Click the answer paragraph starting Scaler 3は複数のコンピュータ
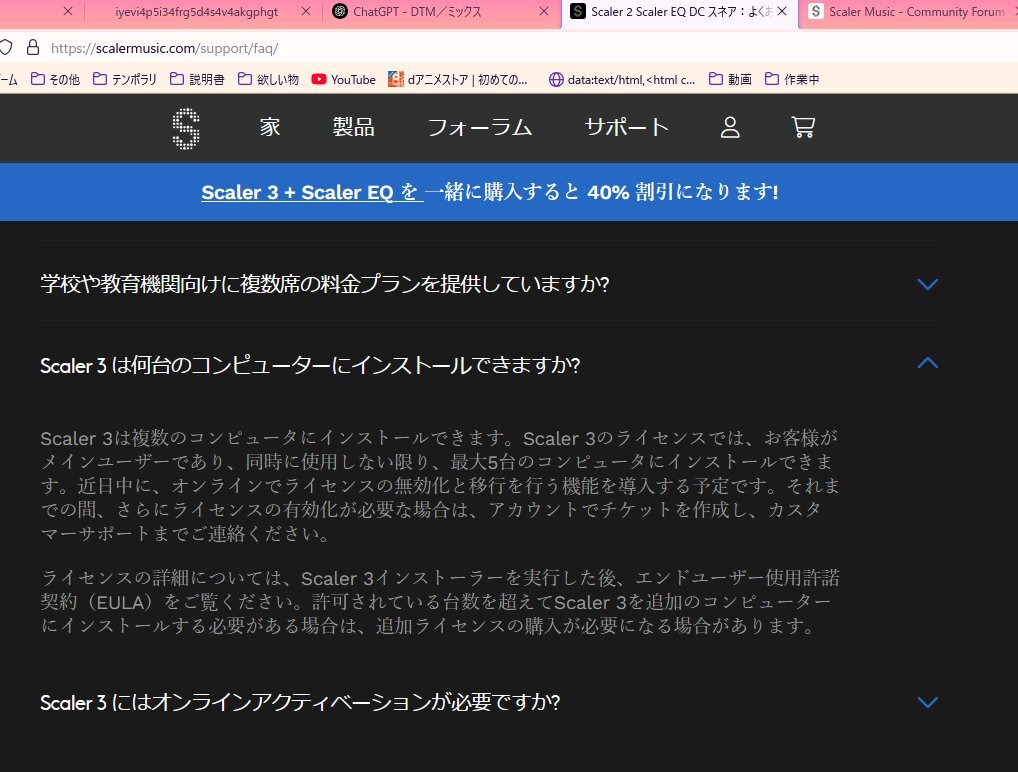 pos(440,486)
